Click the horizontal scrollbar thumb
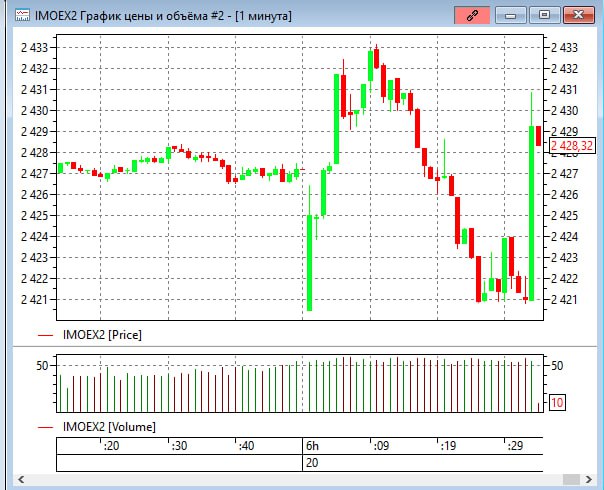Image resolution: width=604 pixels, height=490 pixels. [571, 480]
